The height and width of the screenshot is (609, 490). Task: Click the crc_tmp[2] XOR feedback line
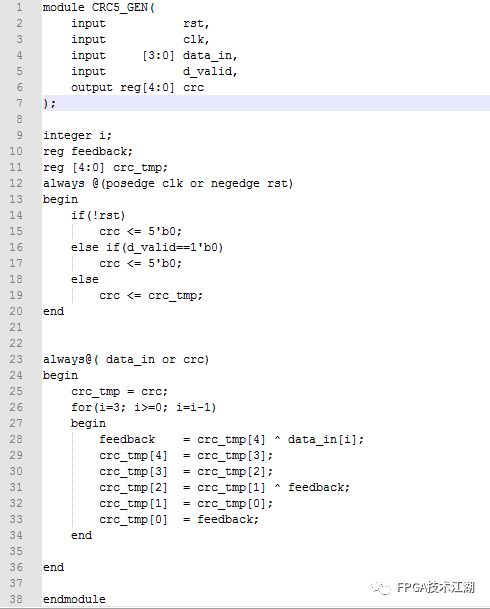click(224, 487)
